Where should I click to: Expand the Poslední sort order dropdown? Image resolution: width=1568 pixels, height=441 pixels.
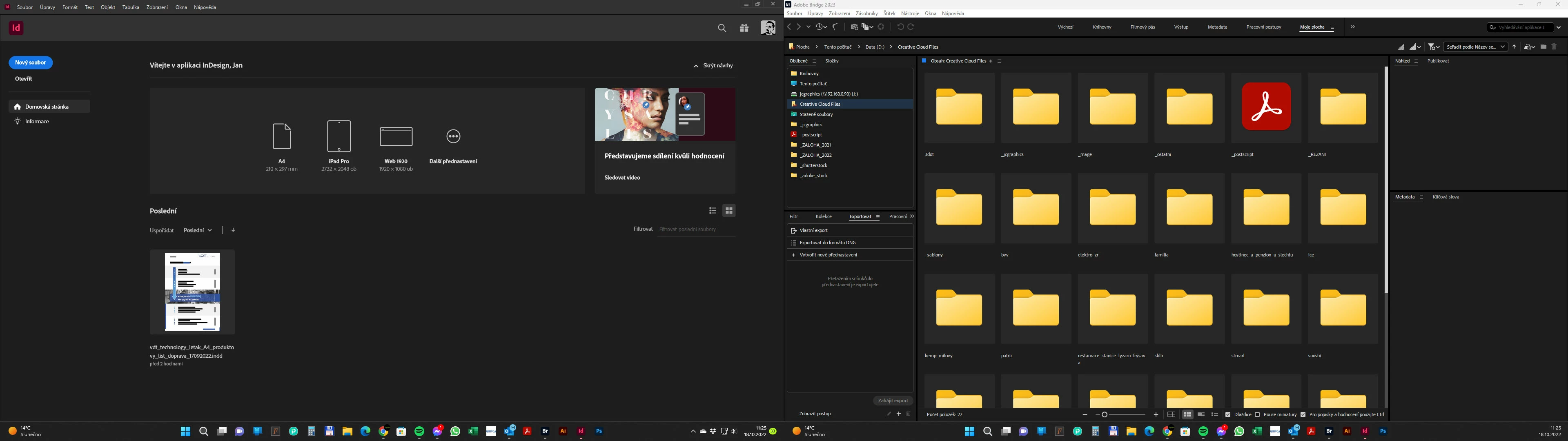(198, 230)
